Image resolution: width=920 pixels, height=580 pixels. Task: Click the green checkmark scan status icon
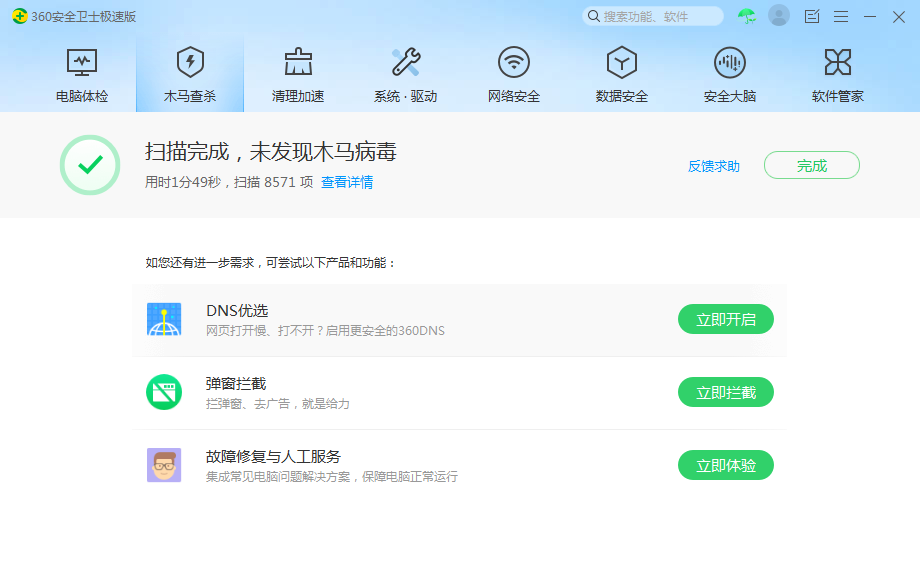[x=90, y=165]
